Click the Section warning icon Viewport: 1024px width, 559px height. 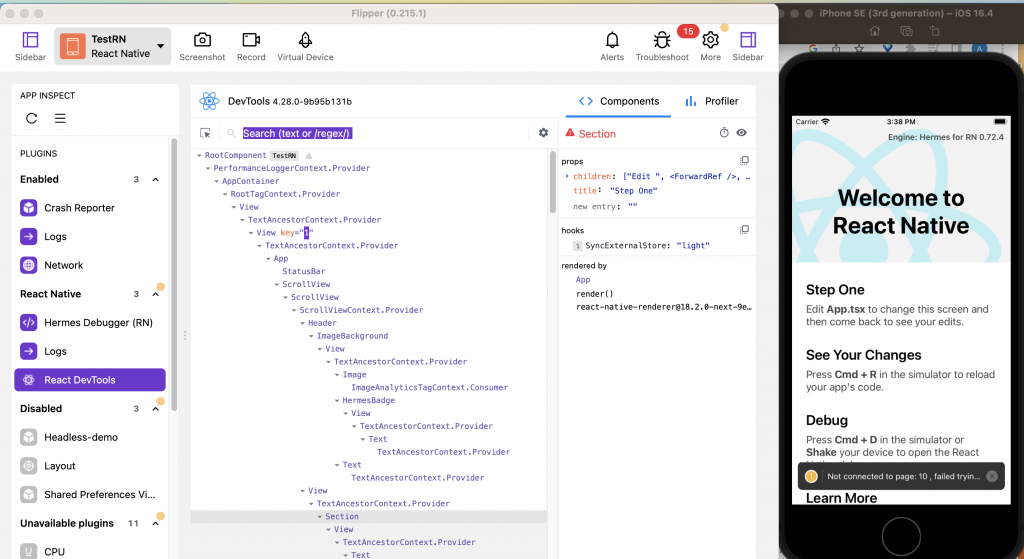pos(570,133)
